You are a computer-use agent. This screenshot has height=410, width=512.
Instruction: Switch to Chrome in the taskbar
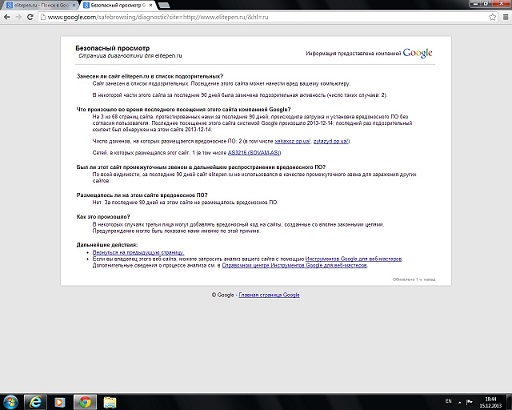(85, 402)
